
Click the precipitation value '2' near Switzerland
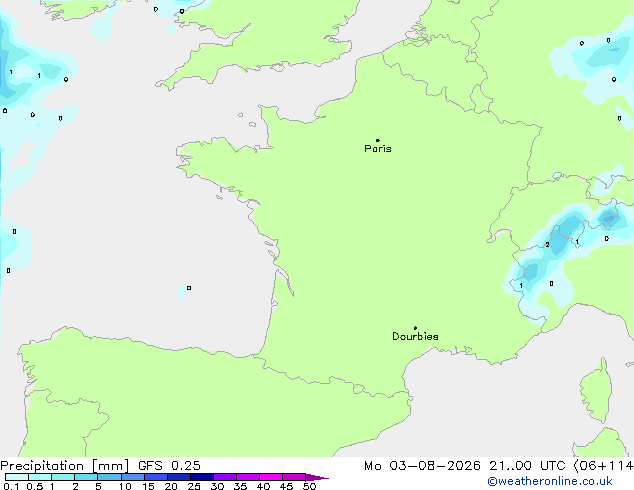[547, 245]
